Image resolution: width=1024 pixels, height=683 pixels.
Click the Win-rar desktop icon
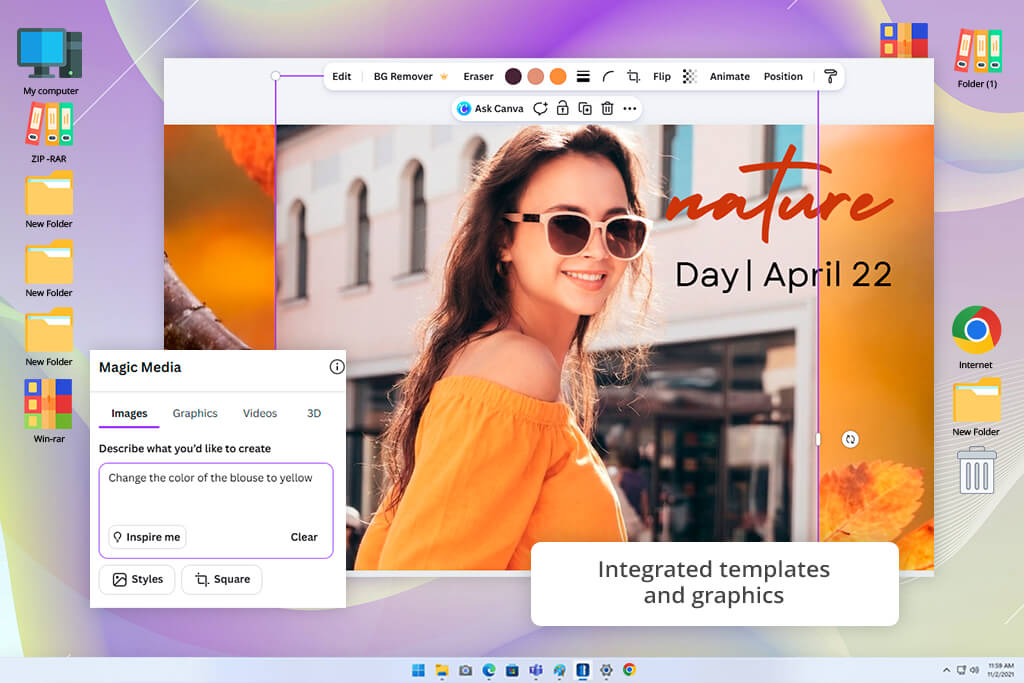49,411
